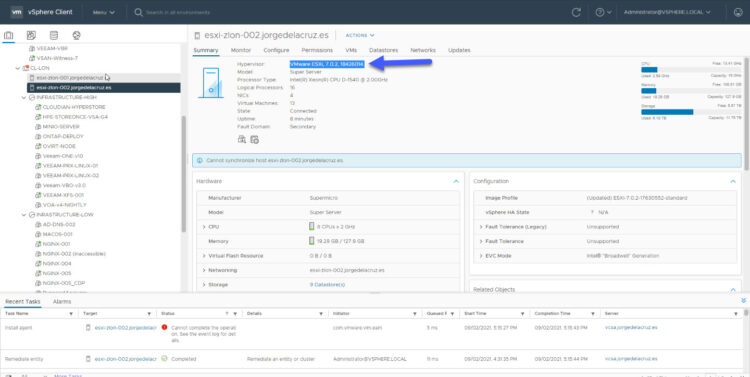The width and height of the screenshot is (750, 377).
Task: Open the 9 Datastore(s) link
Action: [327, 285]
